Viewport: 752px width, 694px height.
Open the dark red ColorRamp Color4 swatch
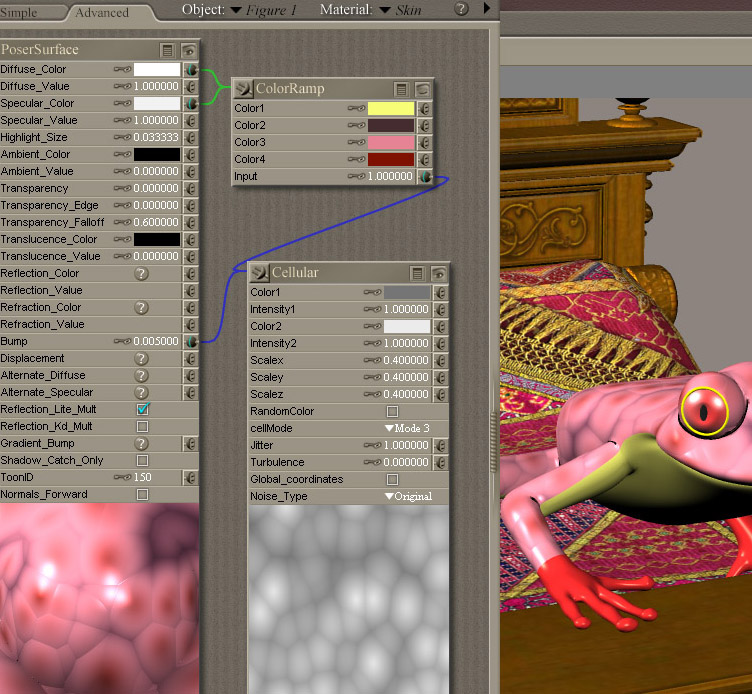click(391, 160)
